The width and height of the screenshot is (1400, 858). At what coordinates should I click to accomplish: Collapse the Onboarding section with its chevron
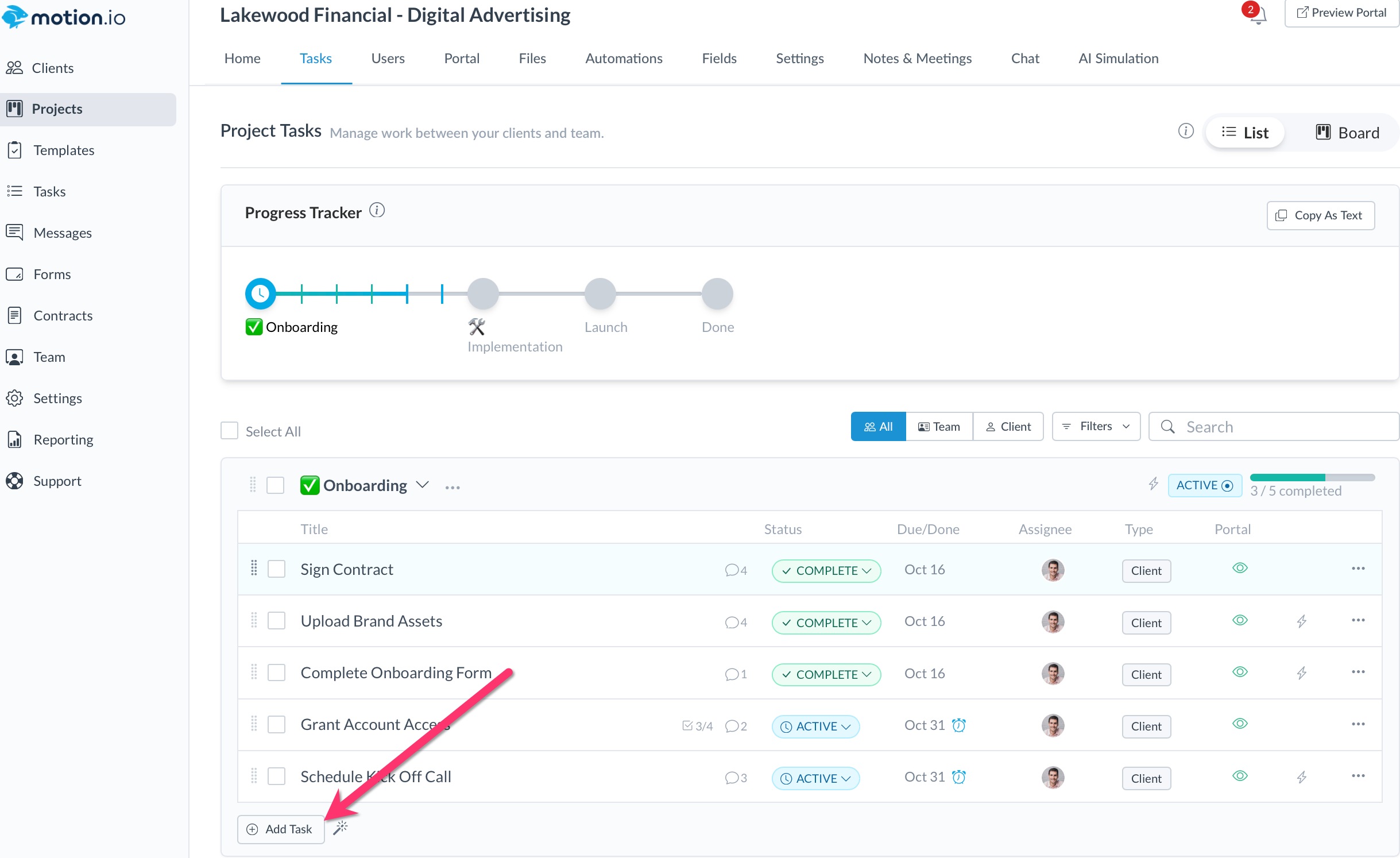click(423, 485)
